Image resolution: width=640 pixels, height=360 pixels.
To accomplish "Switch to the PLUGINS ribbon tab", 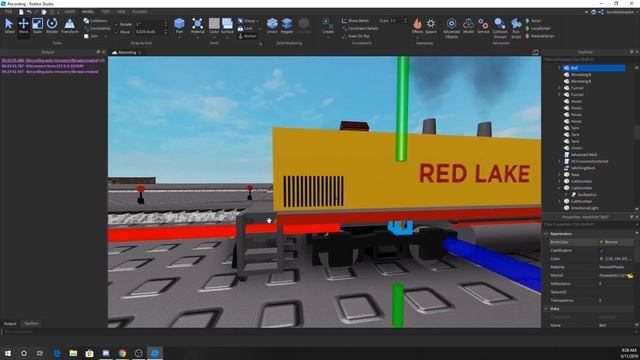I will tap(140, 12).
